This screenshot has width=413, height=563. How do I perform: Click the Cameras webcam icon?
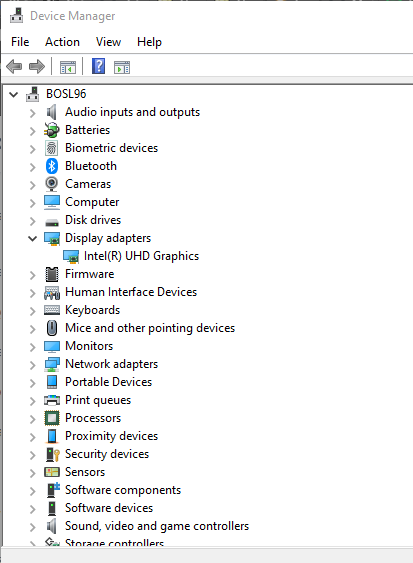pos(52,184)
